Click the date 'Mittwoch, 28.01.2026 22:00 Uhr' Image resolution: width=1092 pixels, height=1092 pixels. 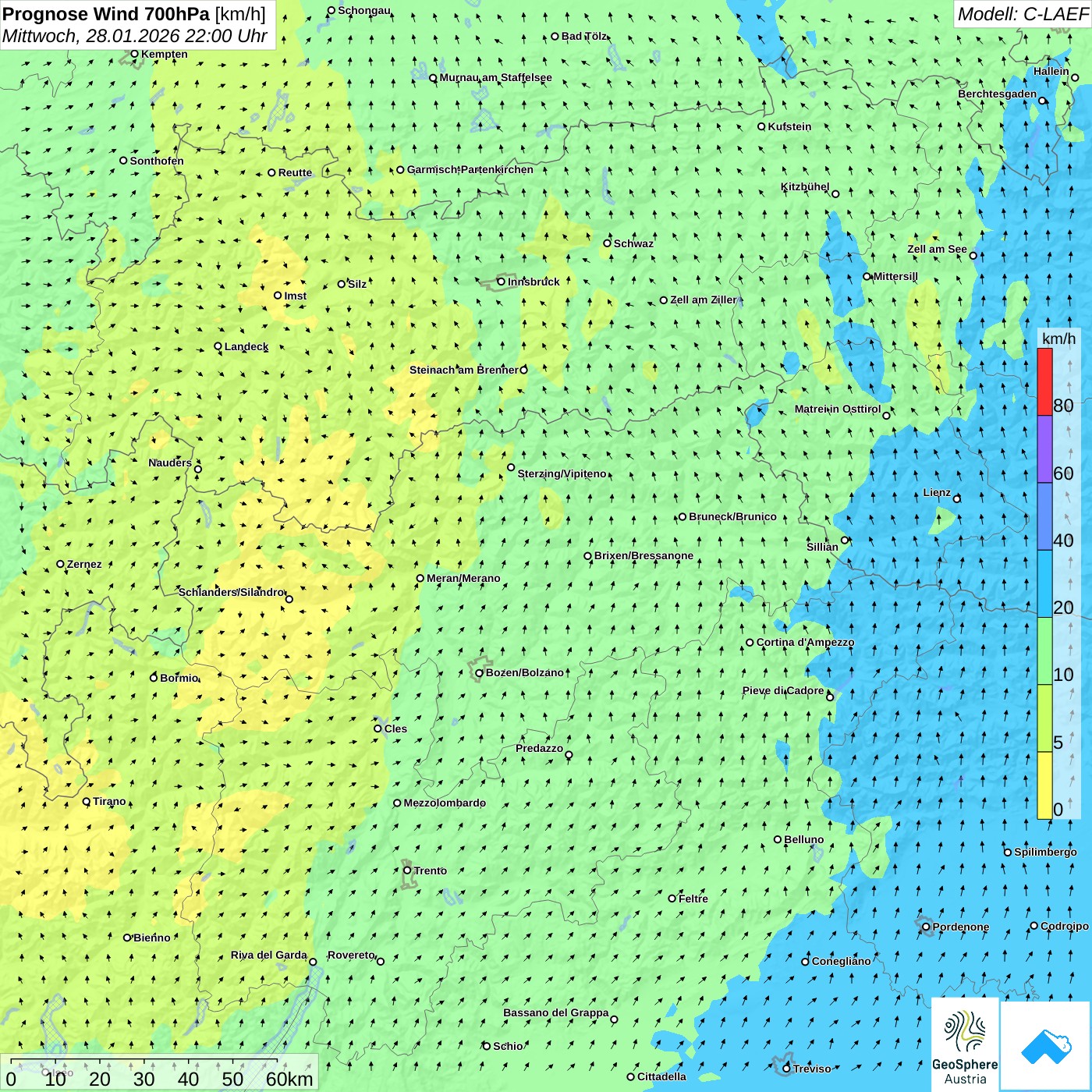click(x=135, y=36)
